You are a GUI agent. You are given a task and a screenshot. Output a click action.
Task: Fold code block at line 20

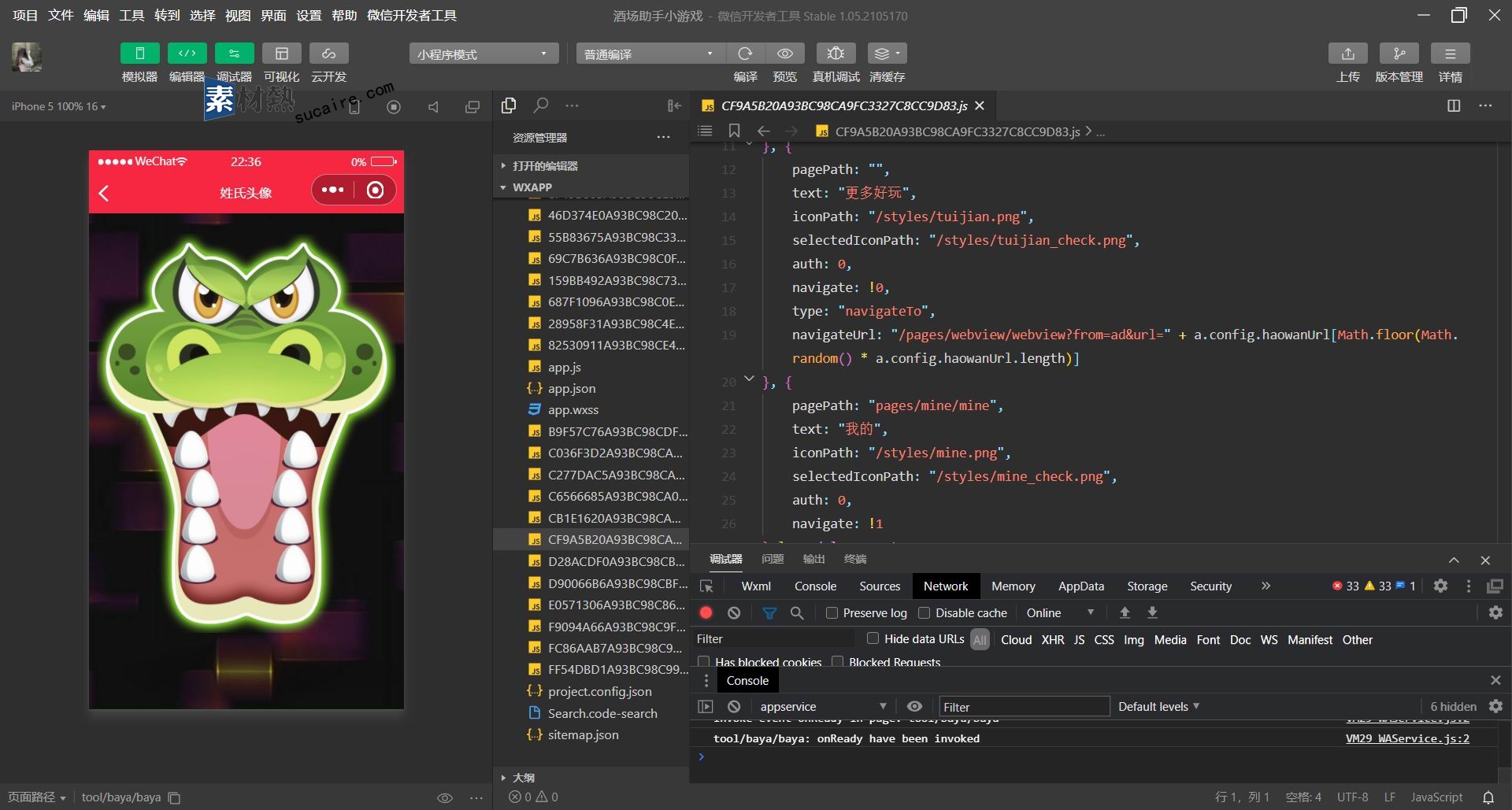point(749,379)
